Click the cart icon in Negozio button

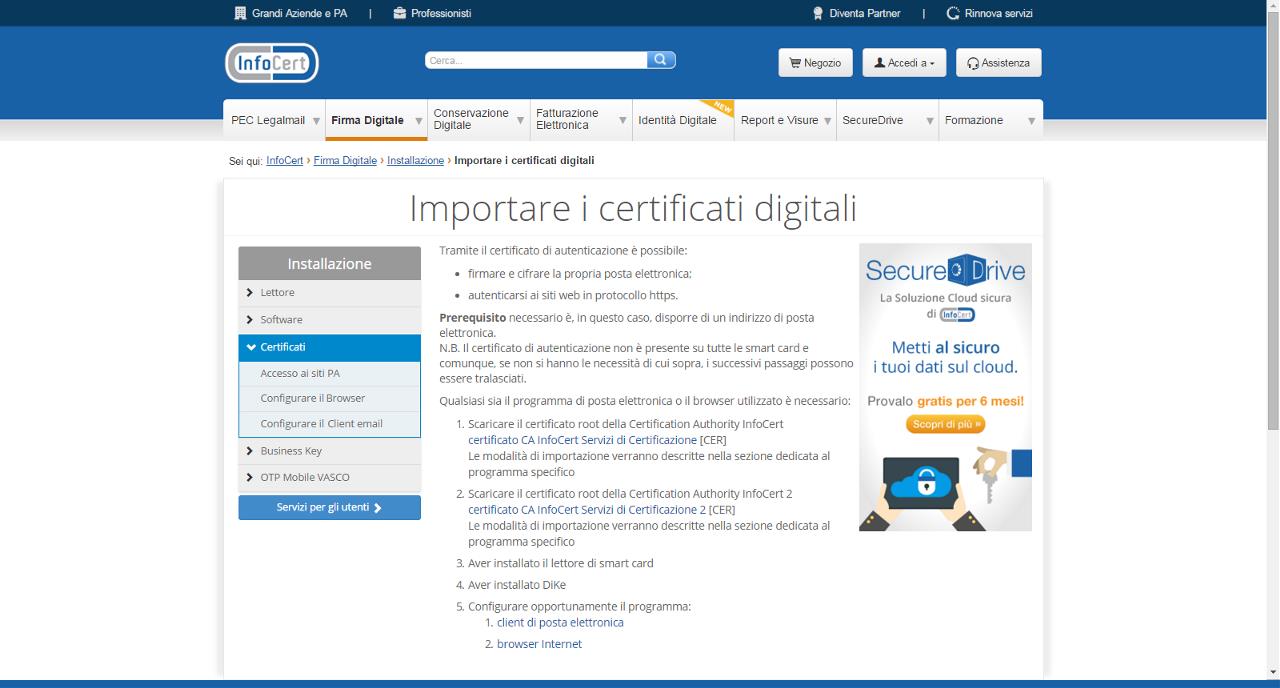(795, 63)
